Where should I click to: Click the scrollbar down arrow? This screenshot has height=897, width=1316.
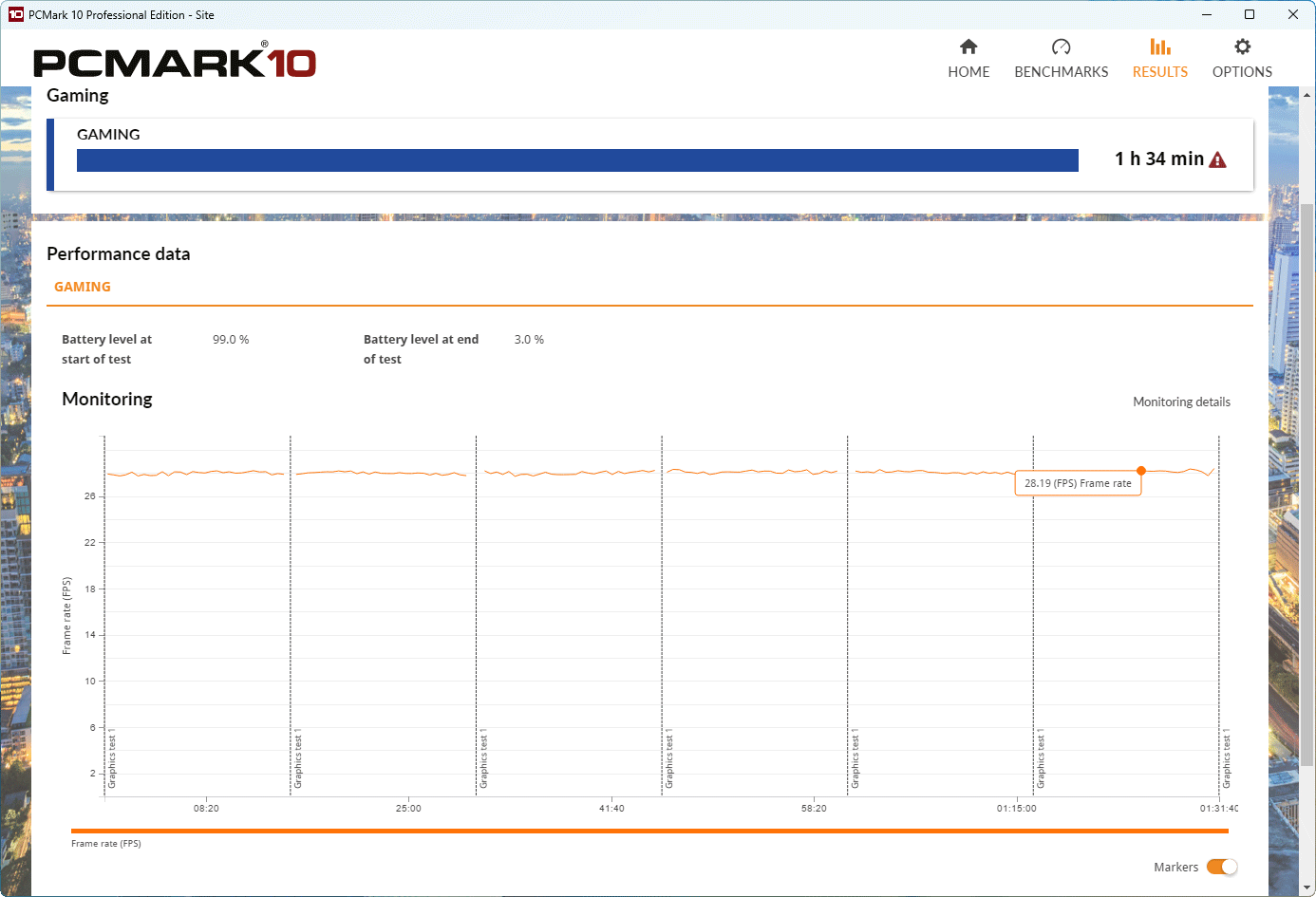point(1307,888)
